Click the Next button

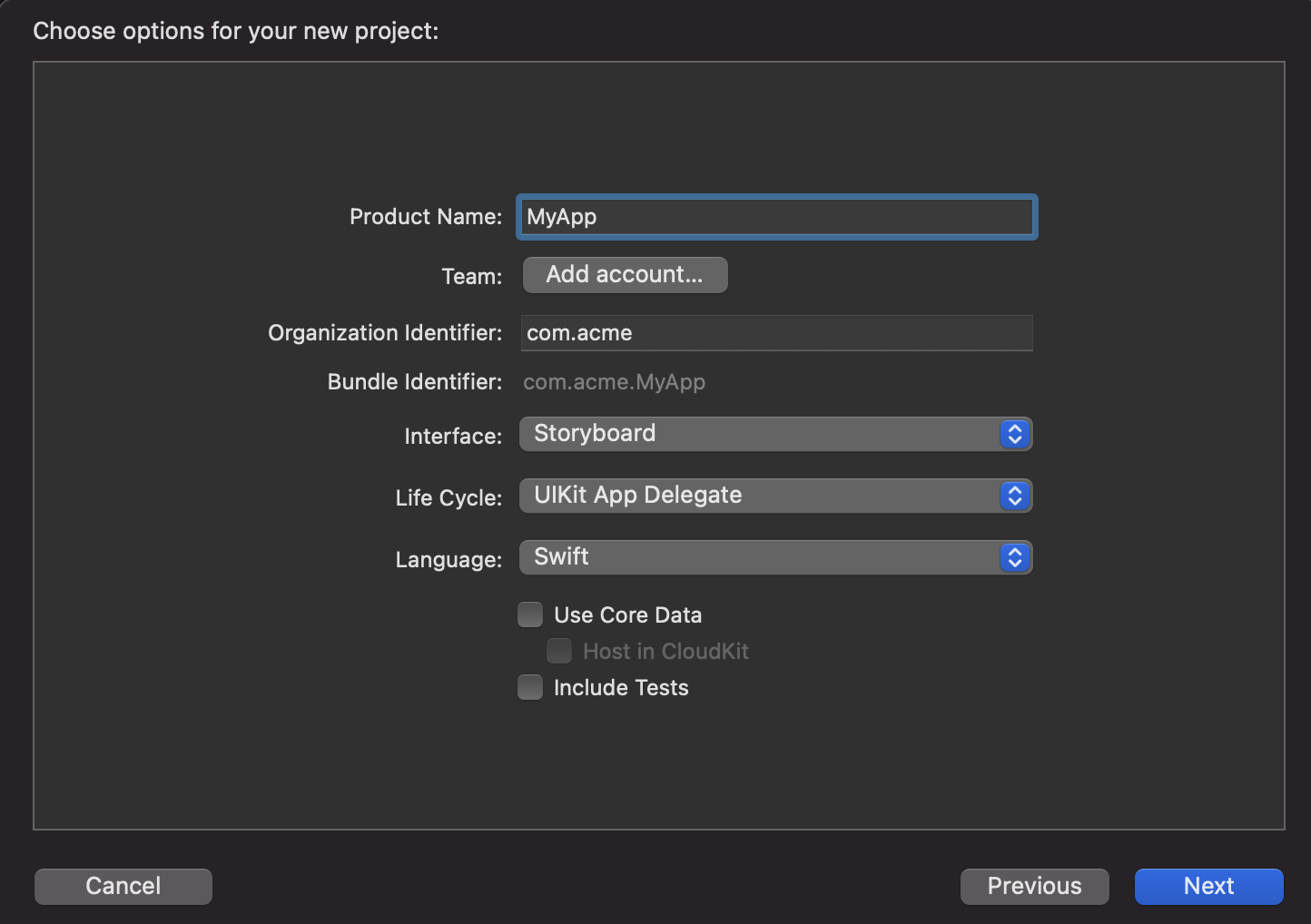pyautogui.click(x=1208, y=886)
